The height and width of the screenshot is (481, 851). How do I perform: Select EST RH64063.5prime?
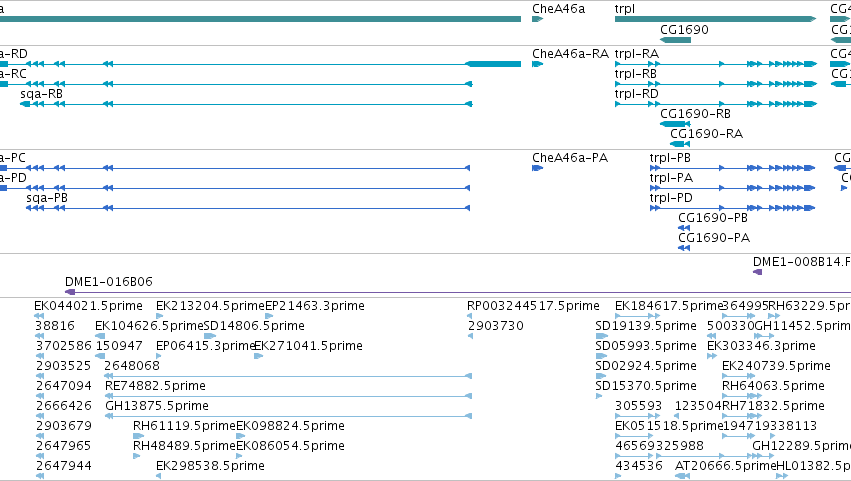(773, 387)
